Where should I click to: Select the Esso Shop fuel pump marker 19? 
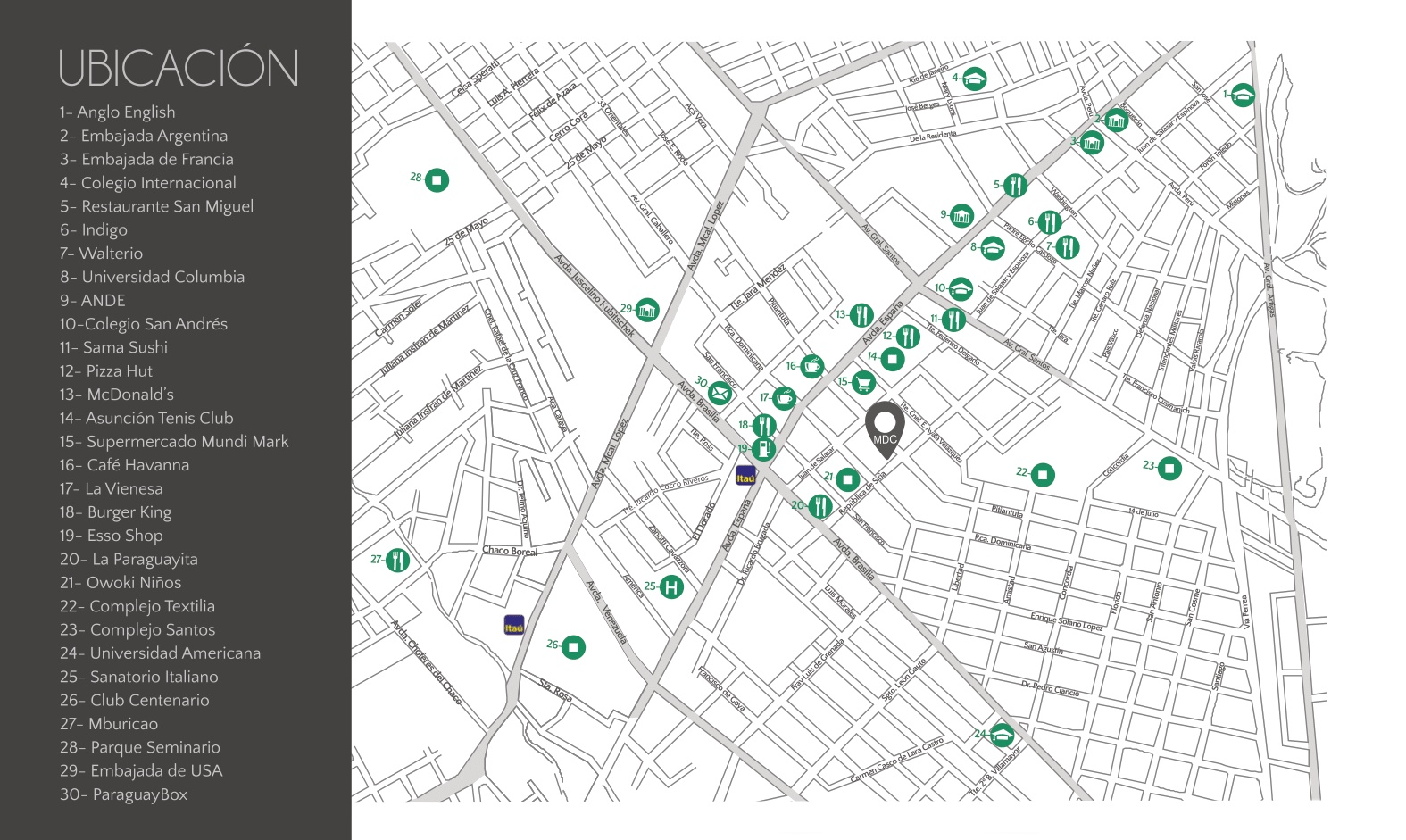click(763, 449)
